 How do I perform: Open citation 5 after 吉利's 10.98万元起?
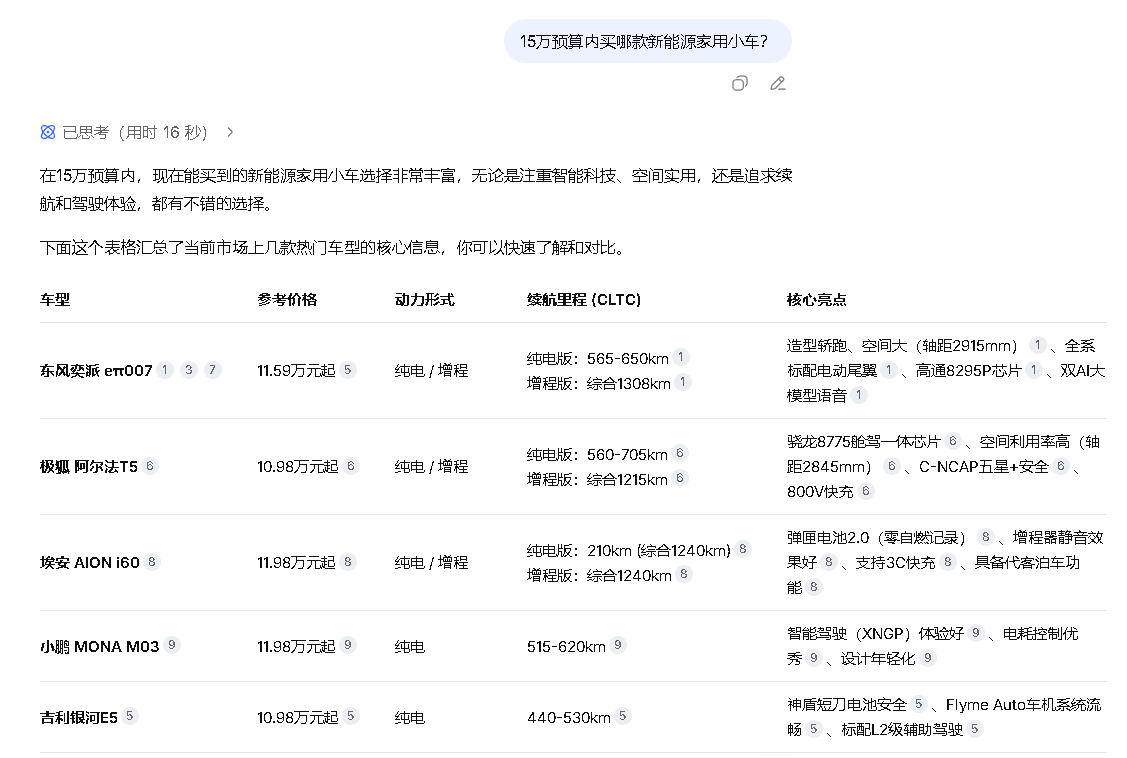click(x=351, y=716)
